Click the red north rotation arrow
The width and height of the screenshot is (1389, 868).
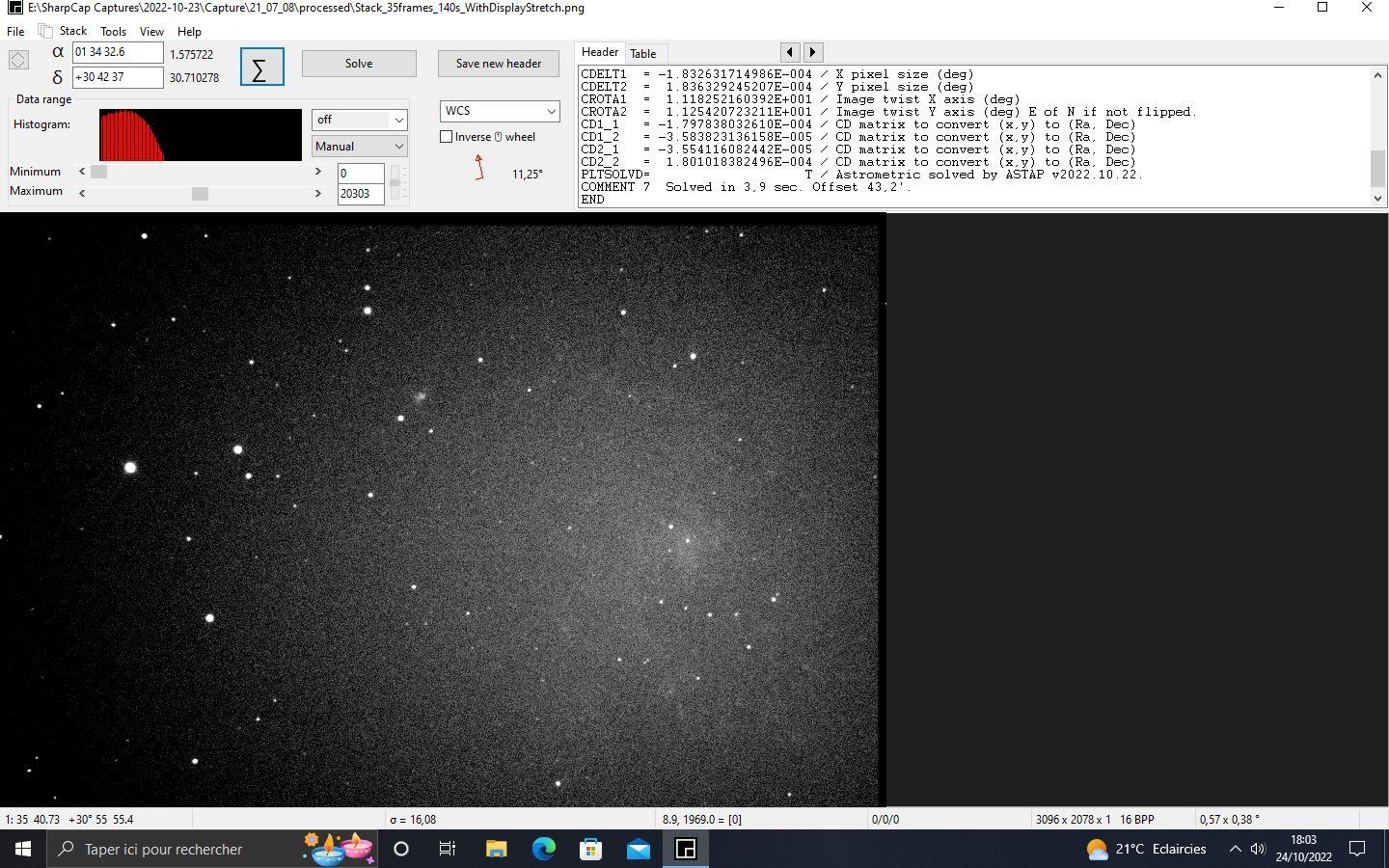pos(479,167)
